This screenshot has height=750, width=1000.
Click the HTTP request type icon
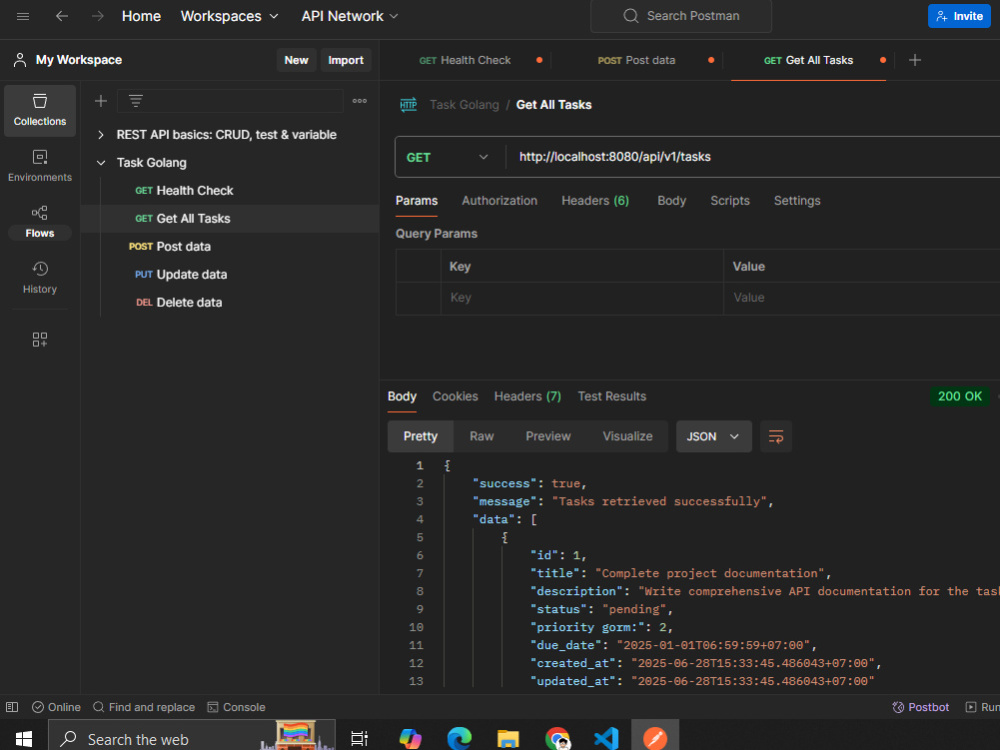coord(408,105)
